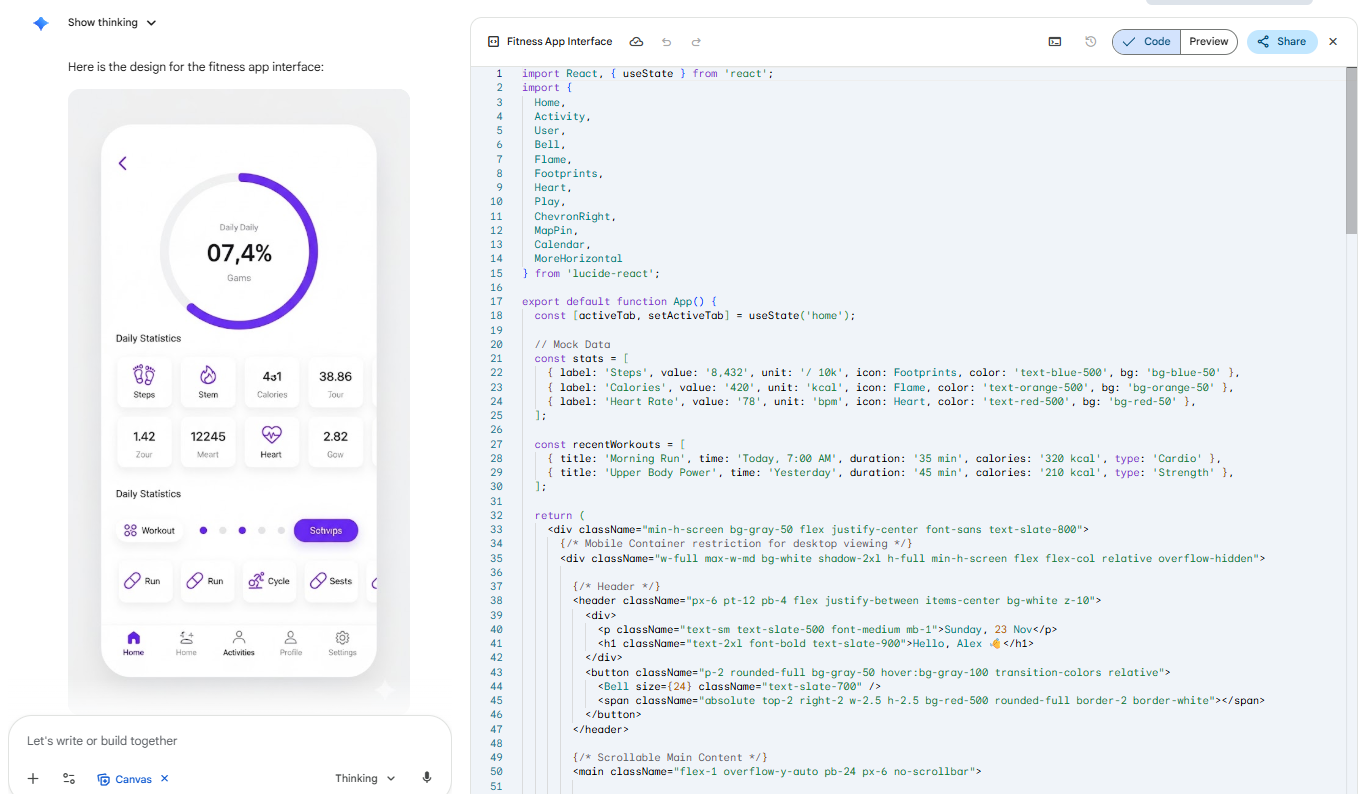Click the Share button

[x=1282, y=42]
